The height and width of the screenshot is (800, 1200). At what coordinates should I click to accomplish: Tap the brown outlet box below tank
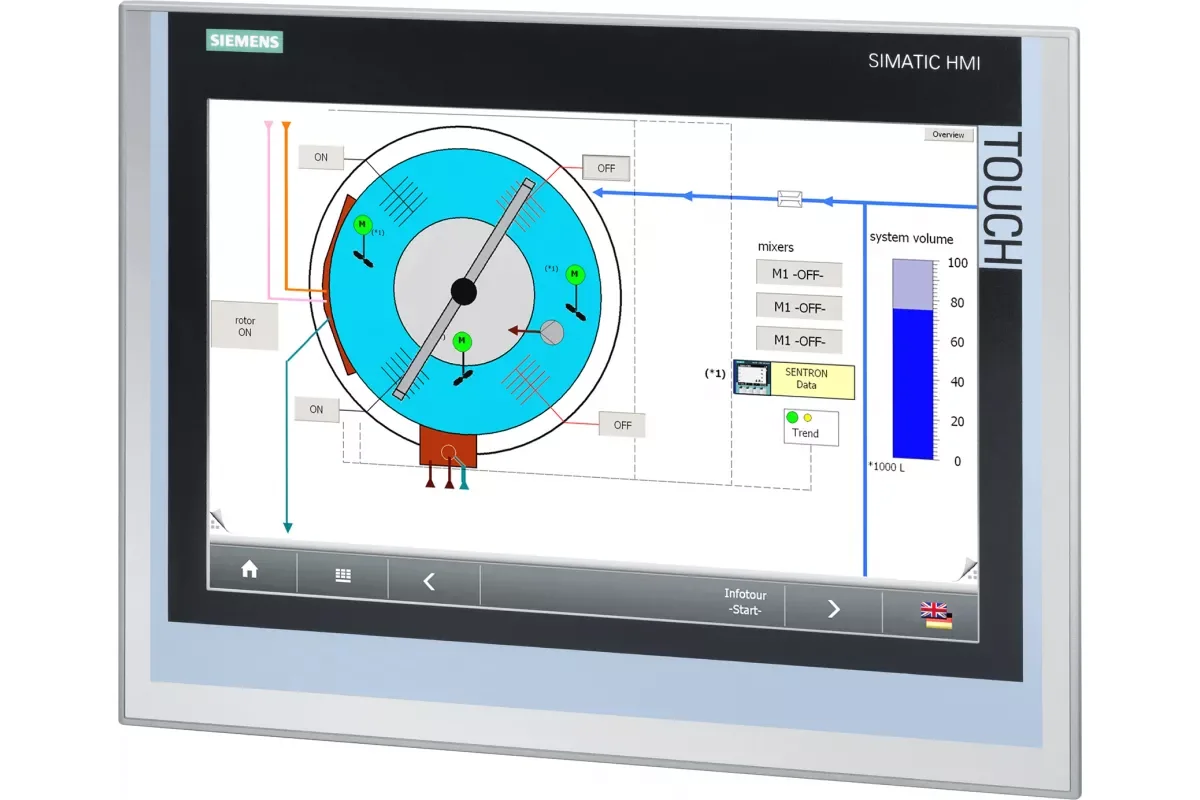point(449,446)
